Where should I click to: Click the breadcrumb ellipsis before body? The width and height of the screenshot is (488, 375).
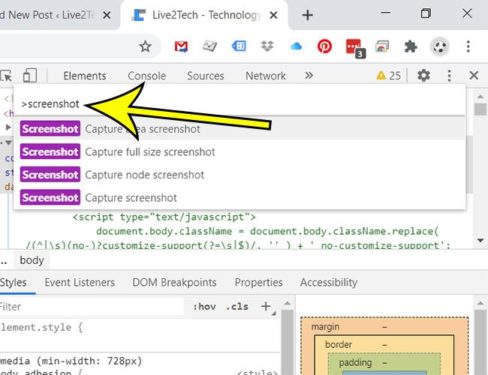coord(4,261)
